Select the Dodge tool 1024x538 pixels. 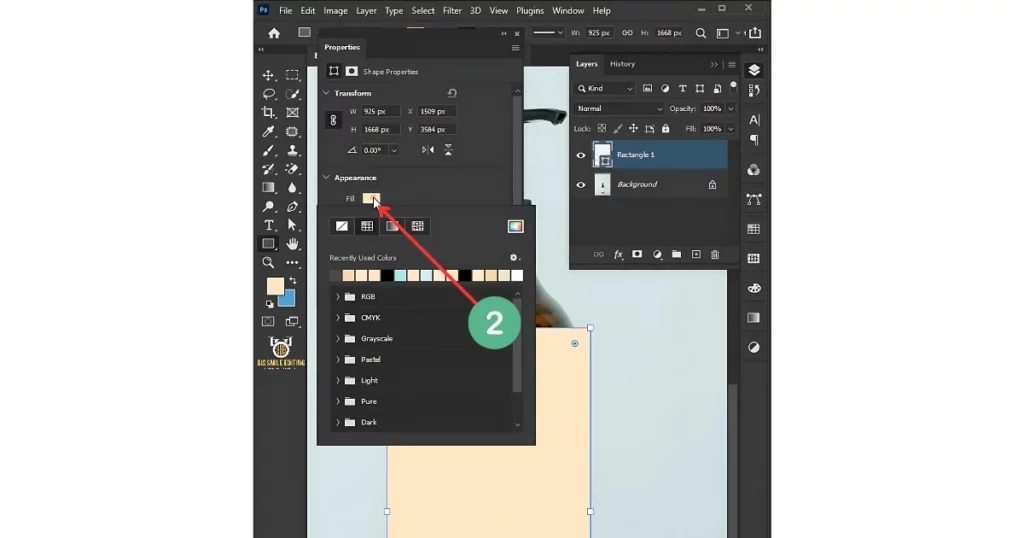click(x=268, y=207)
